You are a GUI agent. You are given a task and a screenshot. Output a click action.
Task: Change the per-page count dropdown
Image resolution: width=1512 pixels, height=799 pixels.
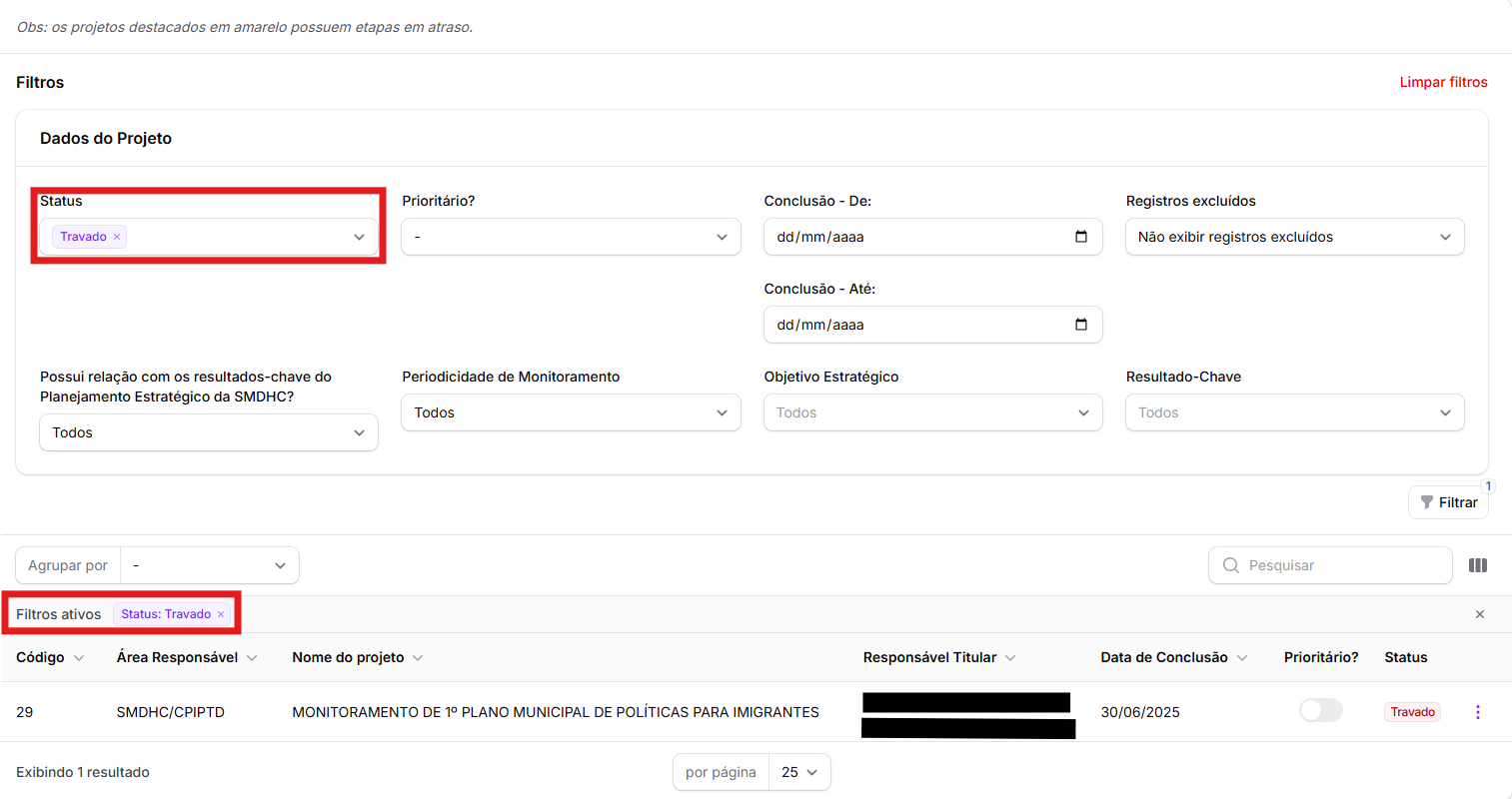(799, 772)
